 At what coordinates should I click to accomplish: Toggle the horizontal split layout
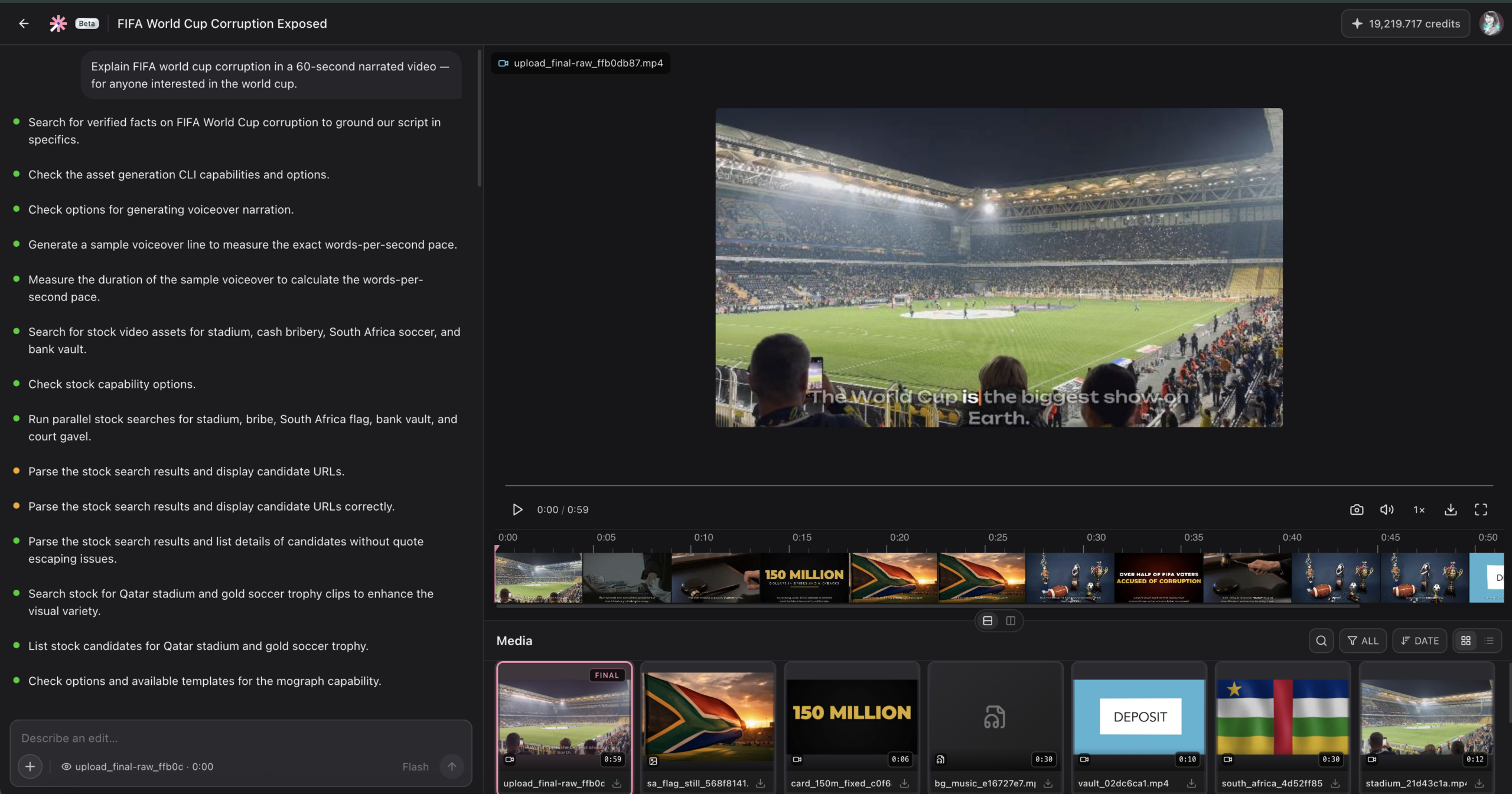(x=988, y=620)
